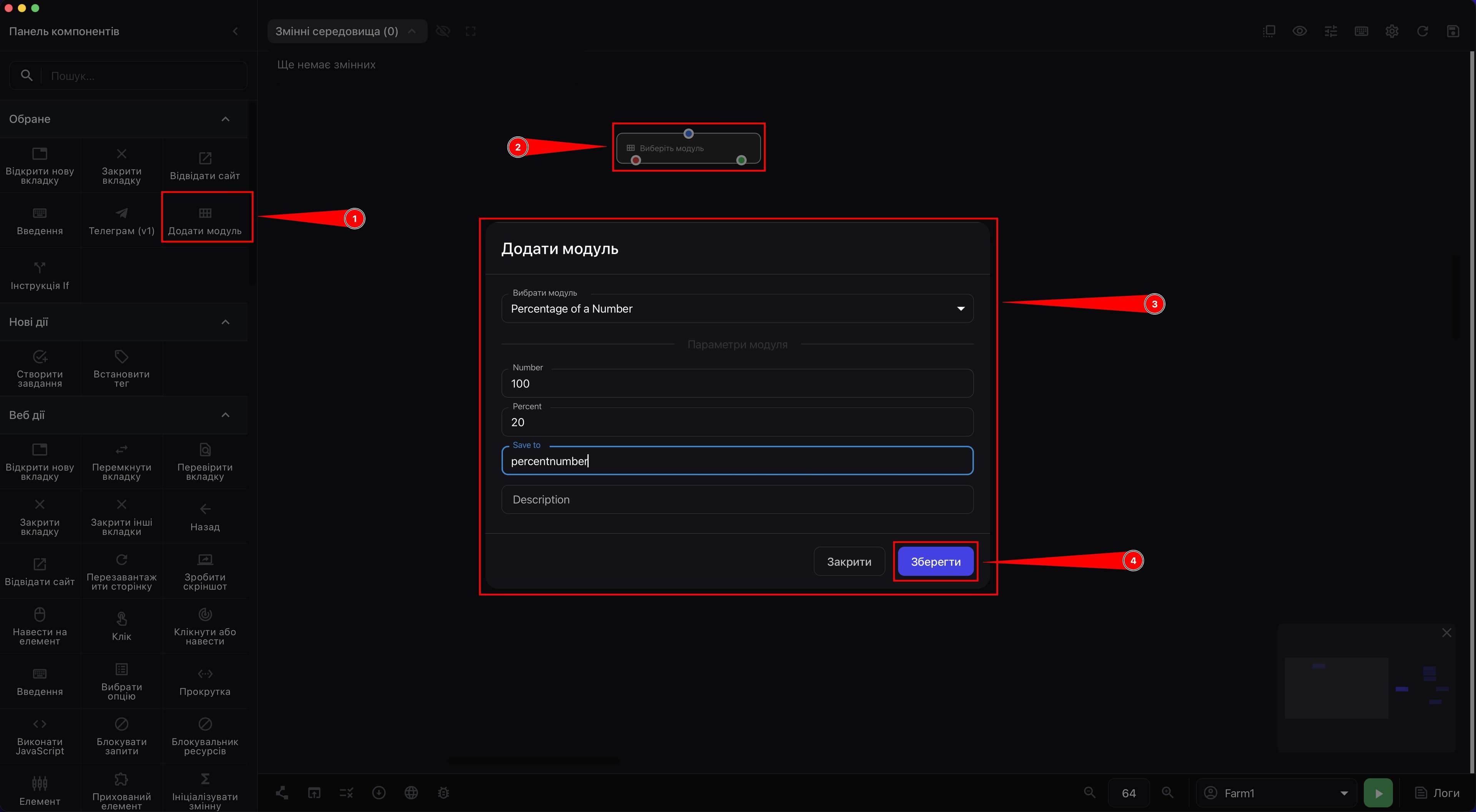1476x812 pixels.
Task: Click the save icon in top toolbar
Action: point(1453,31)
